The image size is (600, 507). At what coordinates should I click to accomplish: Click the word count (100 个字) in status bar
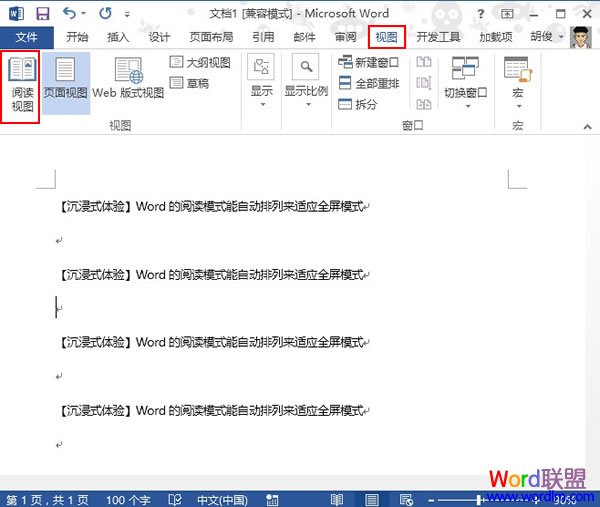pos(127,499)
